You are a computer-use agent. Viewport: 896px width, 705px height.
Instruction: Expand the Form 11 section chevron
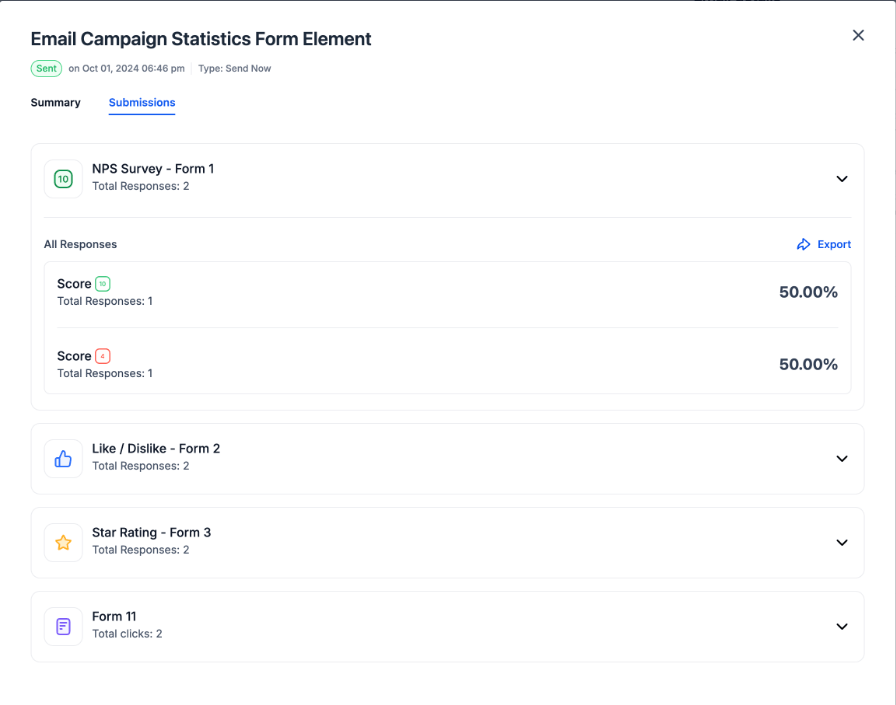tap(842, 627)
